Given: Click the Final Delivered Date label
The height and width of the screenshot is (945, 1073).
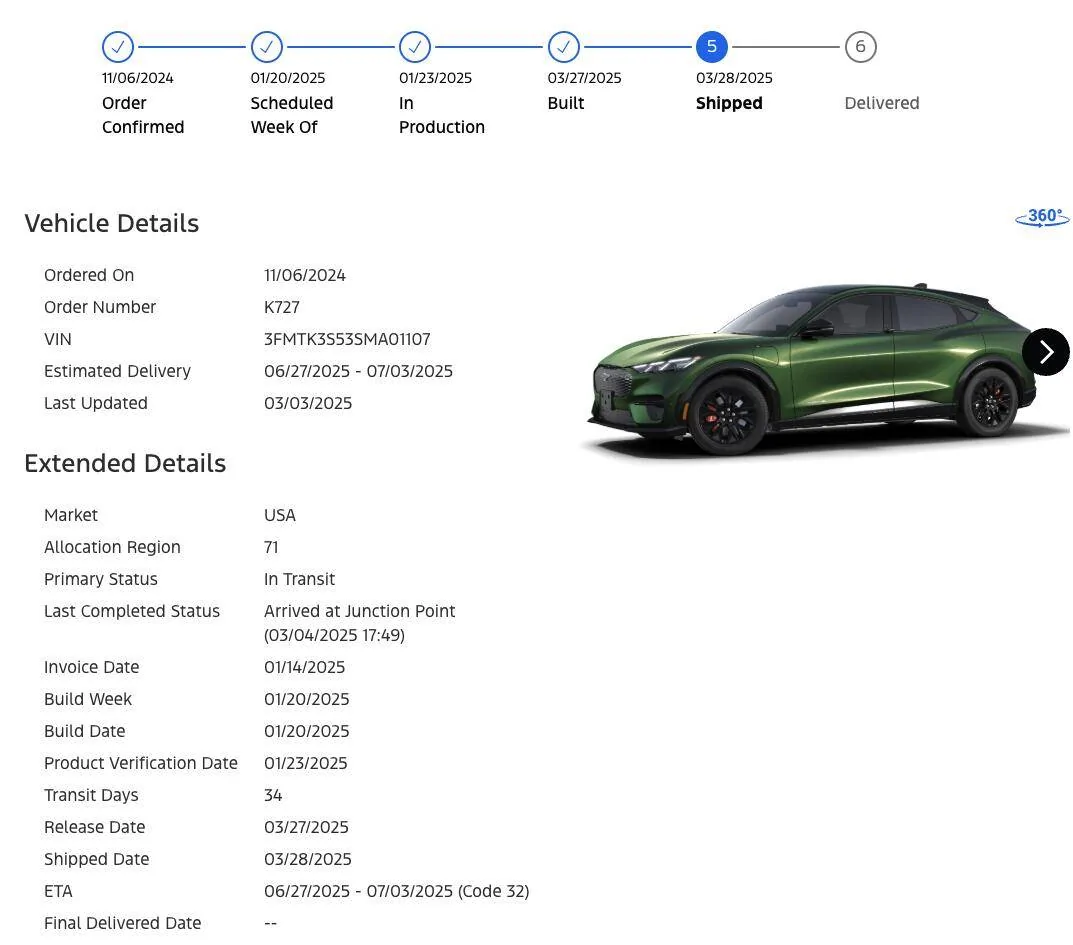Looking at the screenshot, I should click(122, 923).
